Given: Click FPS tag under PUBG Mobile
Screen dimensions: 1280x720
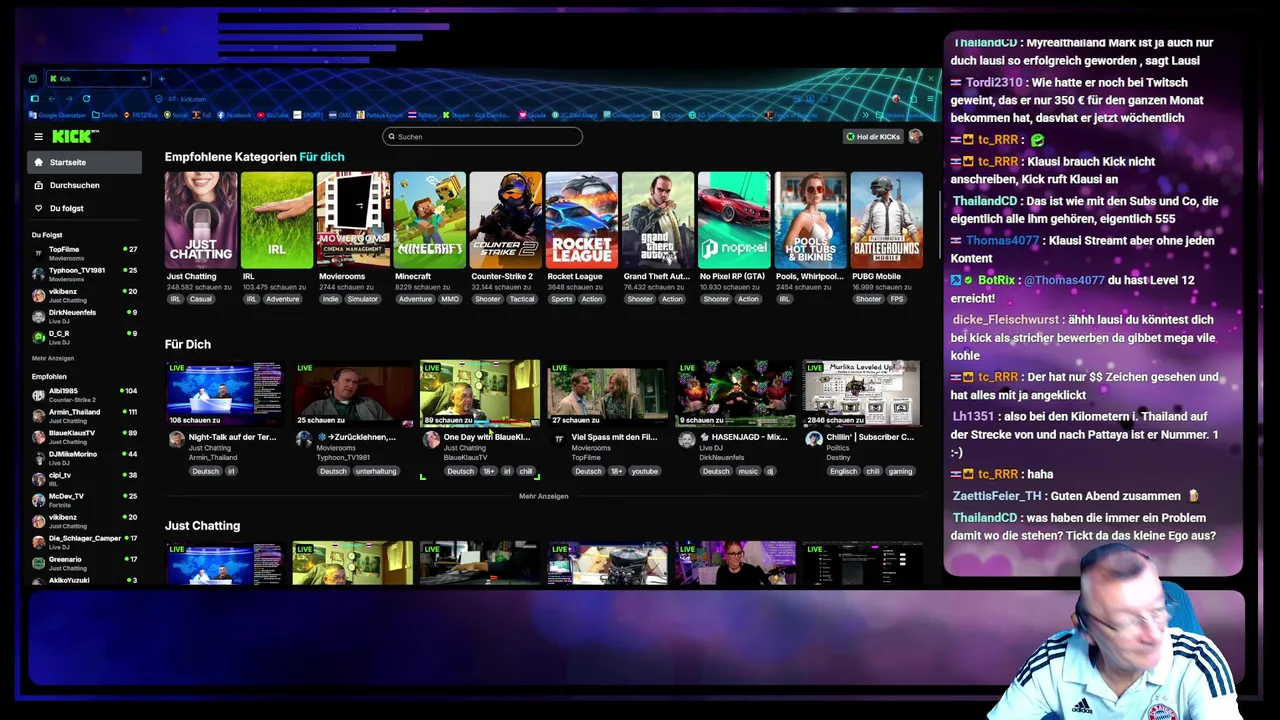Looking at the screenshot, I should tap(897, 299).
